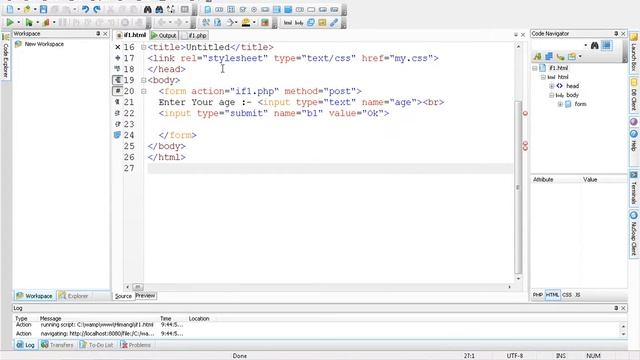Screen dimensions: 640x360
Task: Open the Open file dropdown arrow
Action: tap(35, 9)
